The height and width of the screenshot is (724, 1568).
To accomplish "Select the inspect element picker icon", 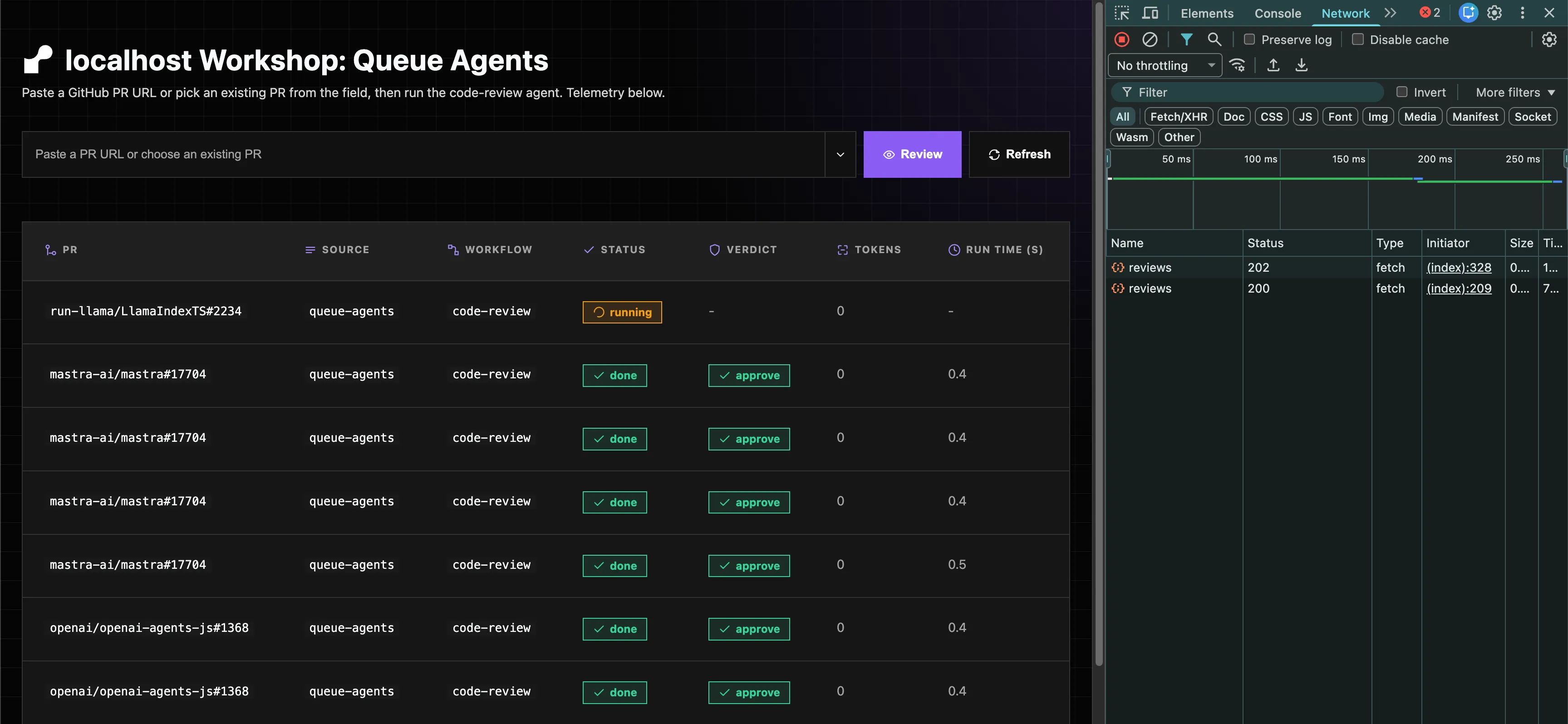I will (1122, 13).
